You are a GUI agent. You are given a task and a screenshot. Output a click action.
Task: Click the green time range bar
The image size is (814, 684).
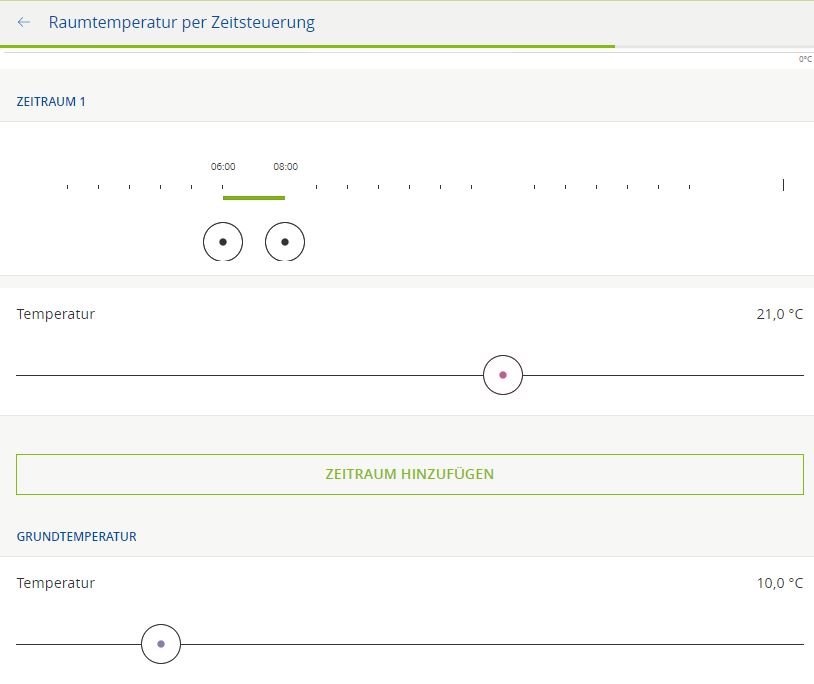254,198
